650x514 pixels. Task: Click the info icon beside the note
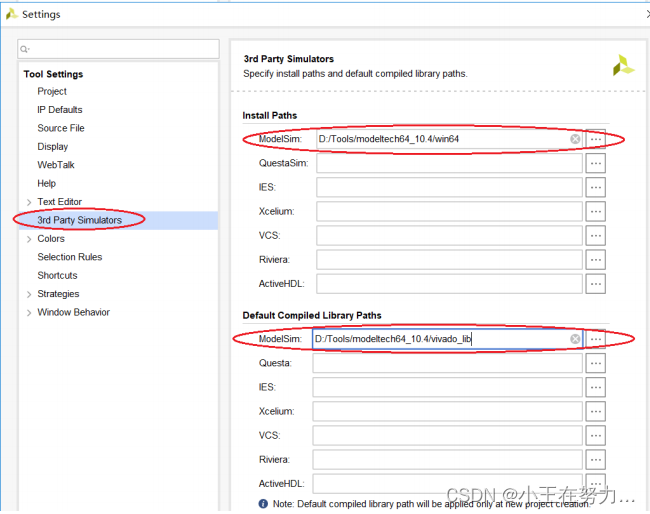click(263, 504)
